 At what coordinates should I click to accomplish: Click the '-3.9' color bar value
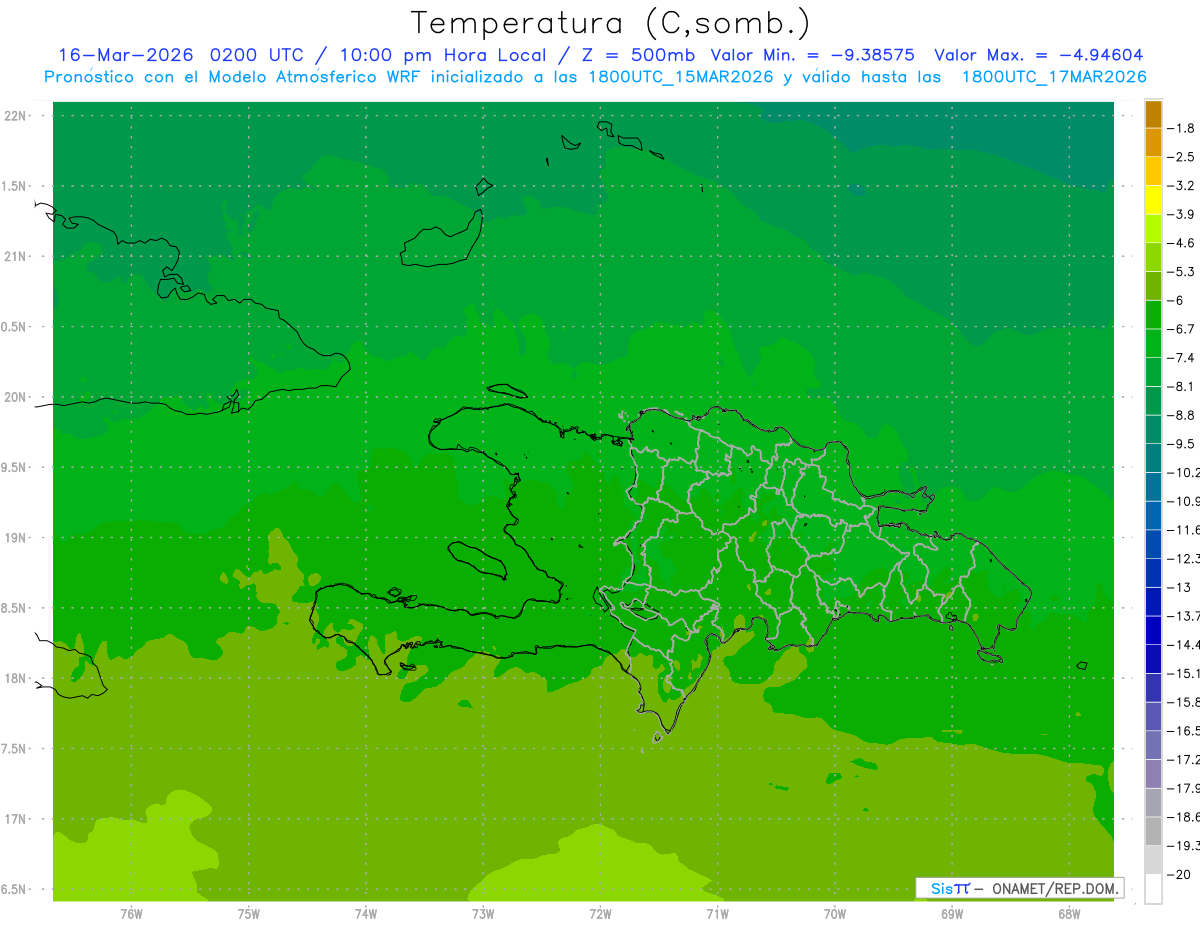pyautogui.click(x=1180, y=214)
